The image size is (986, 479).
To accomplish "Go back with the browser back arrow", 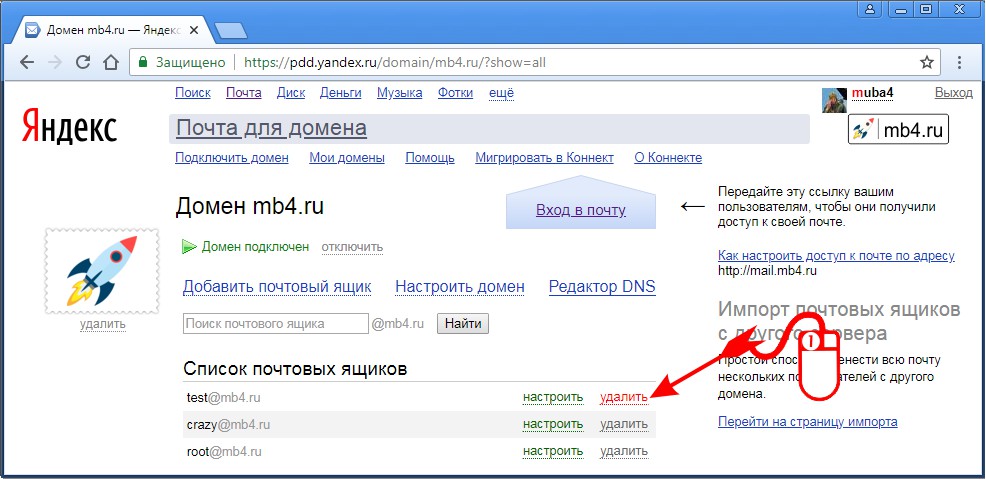I will (26, 62).
